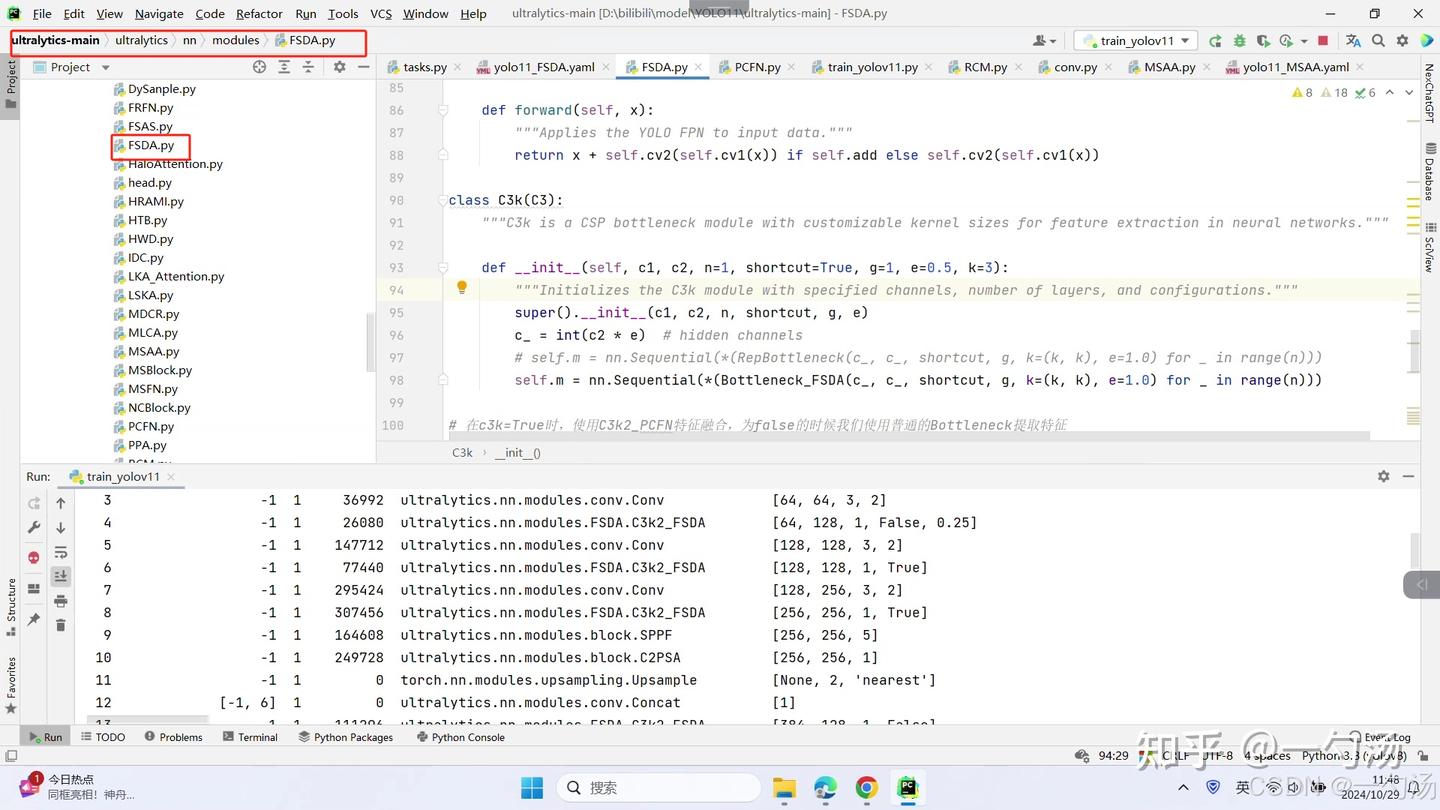Click the Translate icon in the toolbar

[1353, 41]
